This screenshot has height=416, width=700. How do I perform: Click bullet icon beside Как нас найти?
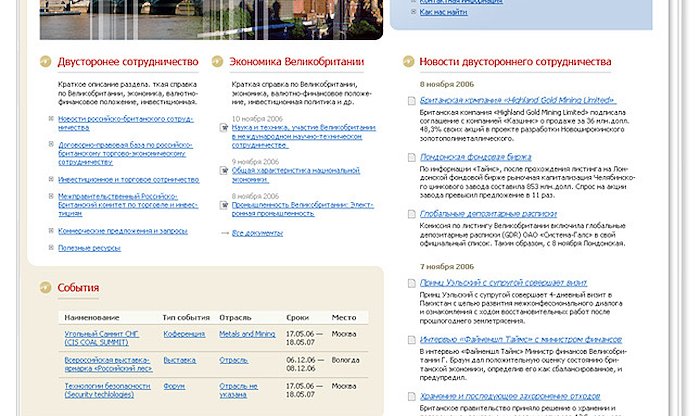pos(413,12)
